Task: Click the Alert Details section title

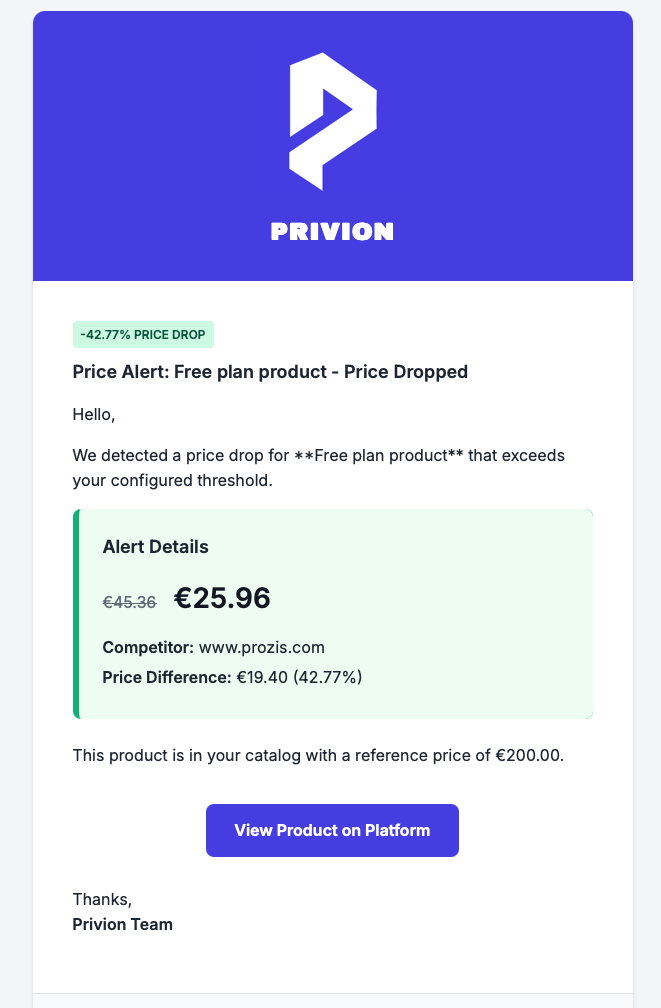Action: point(155,547)
